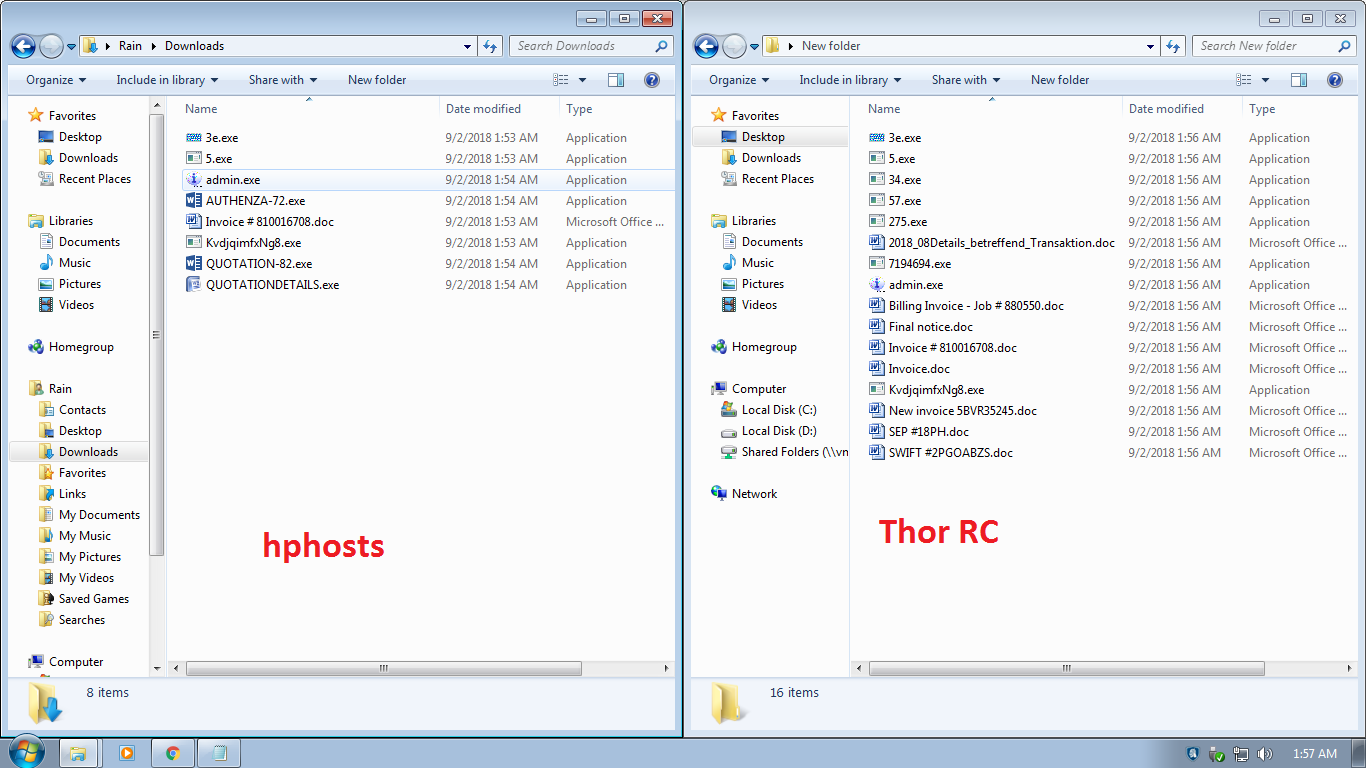Open the Windows Start menu
Viewport: 1366px width, 768px height.
click(25, 753)
